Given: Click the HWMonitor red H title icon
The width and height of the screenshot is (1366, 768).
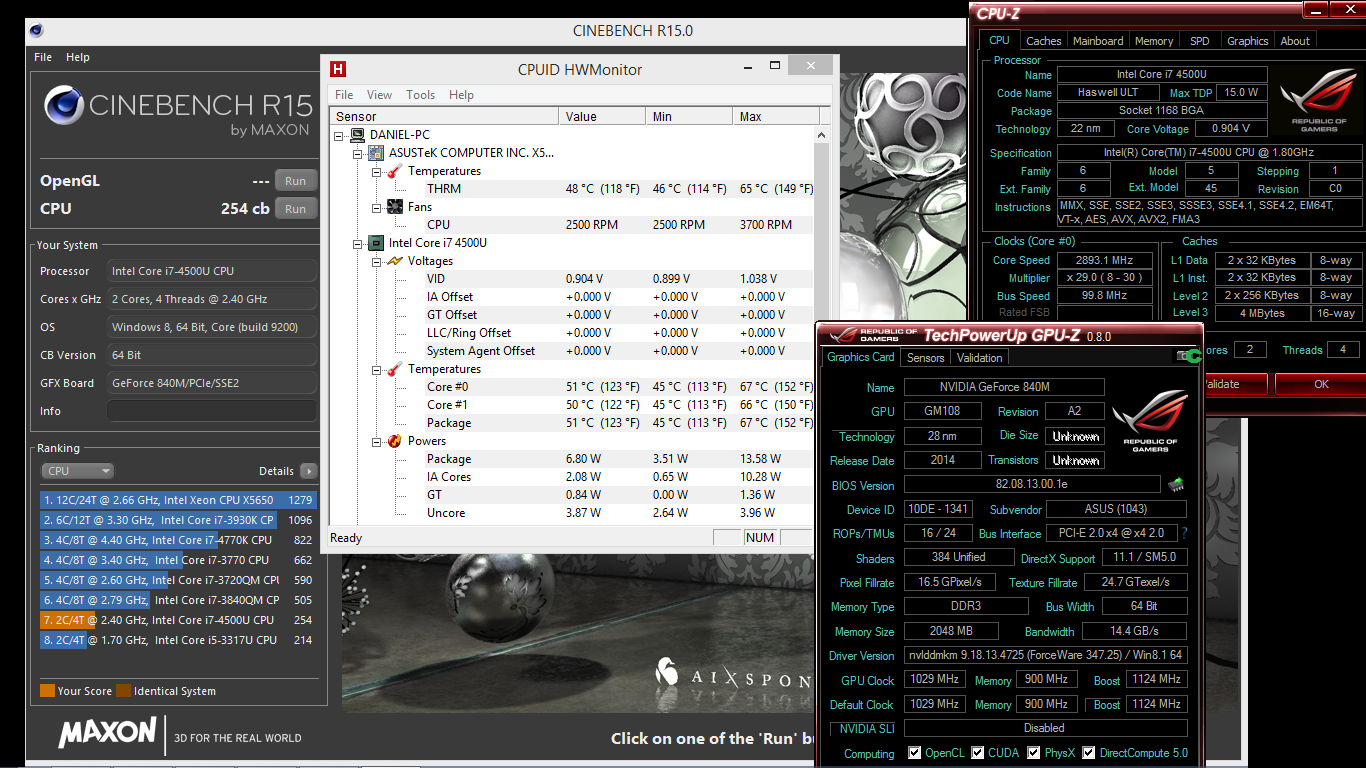Looking at the screenshot, I should (x=339, y=69).
